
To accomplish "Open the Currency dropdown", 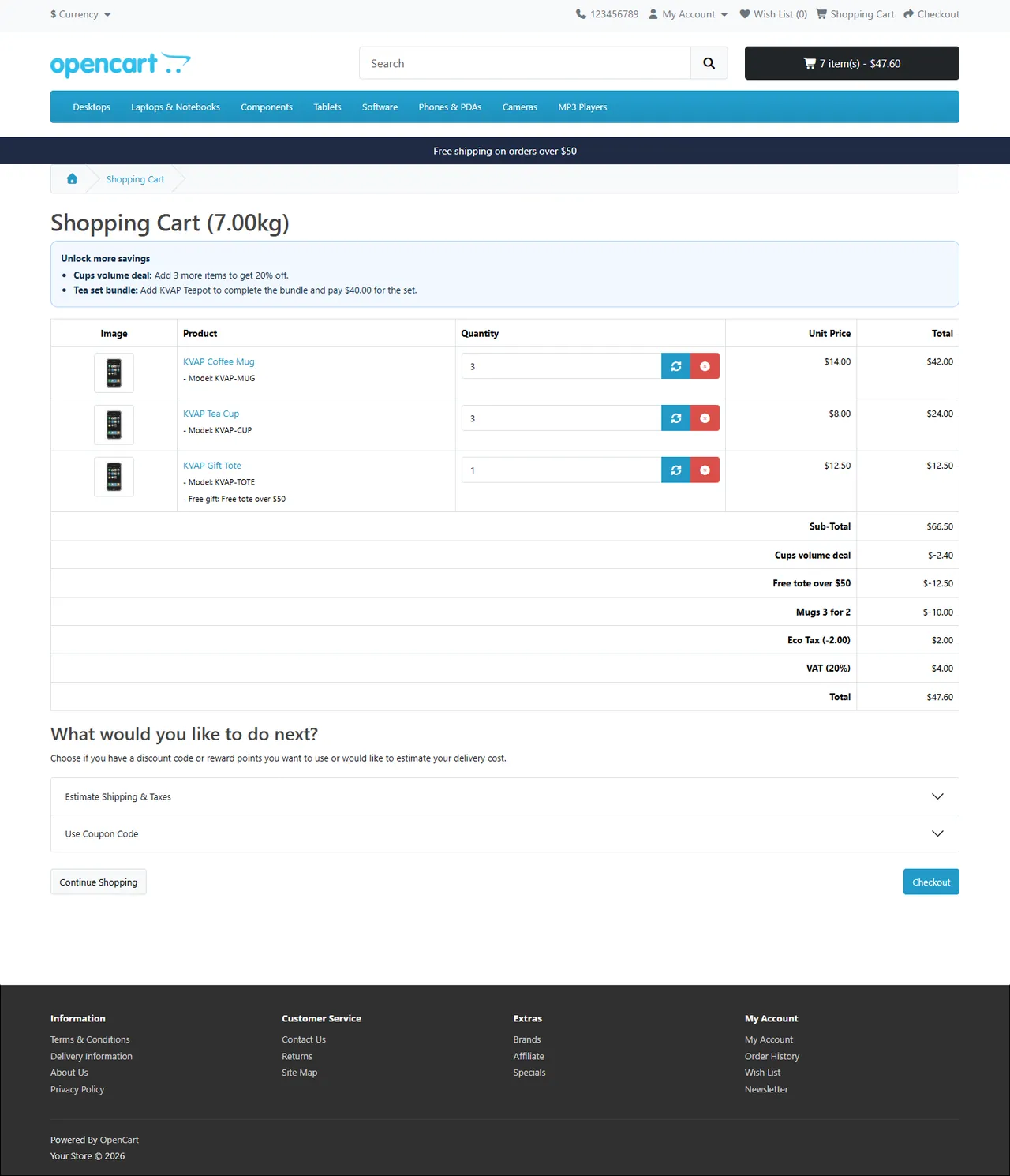I will tap(80, 14).
